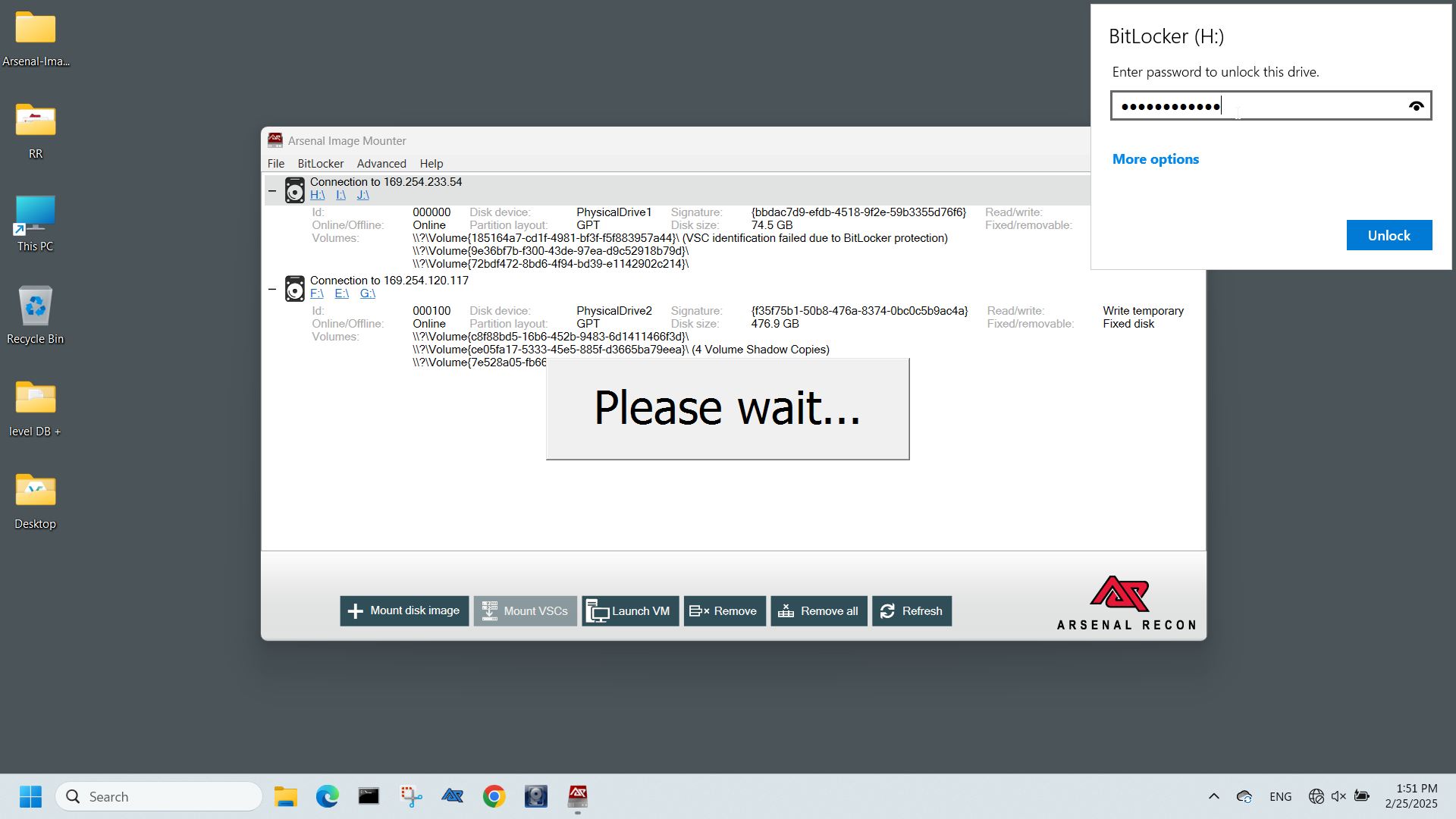Screen dimensions: 1456x819
Task: Select the RR folder on the desktop
Action: (x=36, y=132)
